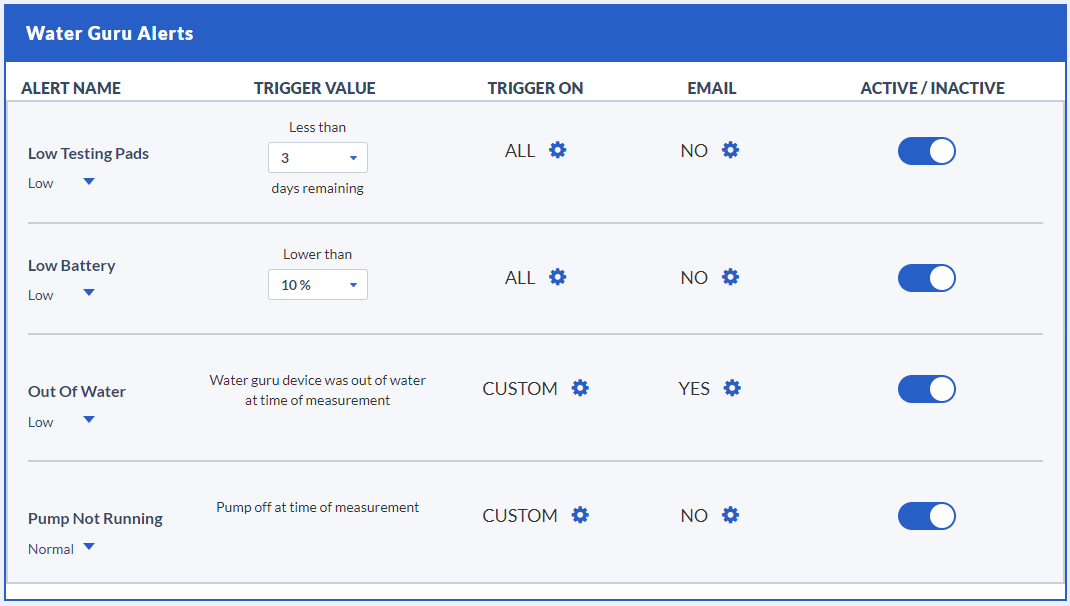This screenshot has width=1070, height=606.
Task: Disable the Pump Not Running alert
Action: tap(927, 516)
